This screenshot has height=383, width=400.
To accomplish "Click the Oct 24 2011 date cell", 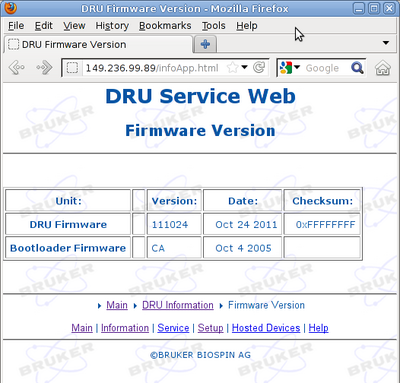I will [x=242, y=224].
